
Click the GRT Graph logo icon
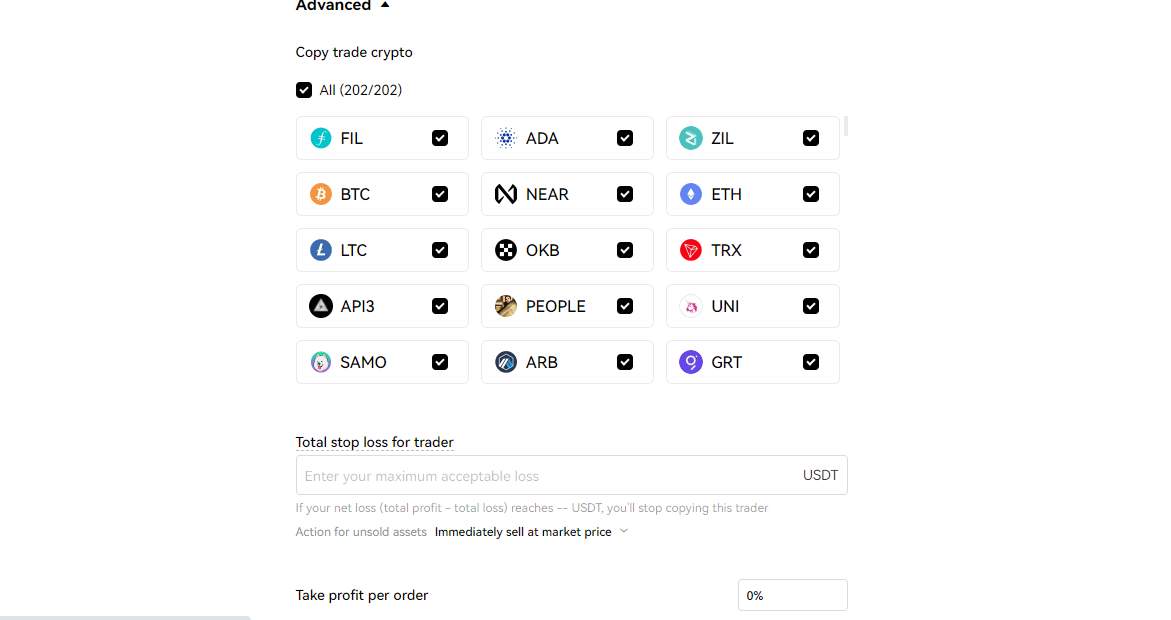691,362
